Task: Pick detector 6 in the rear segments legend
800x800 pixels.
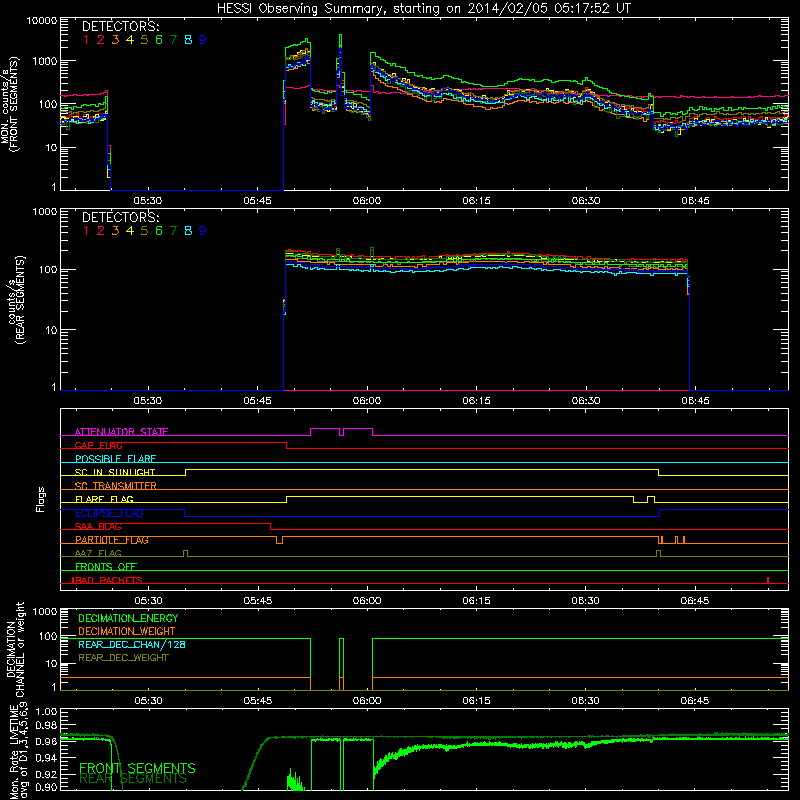Action: pyautogui.click(x=159, y=231)
